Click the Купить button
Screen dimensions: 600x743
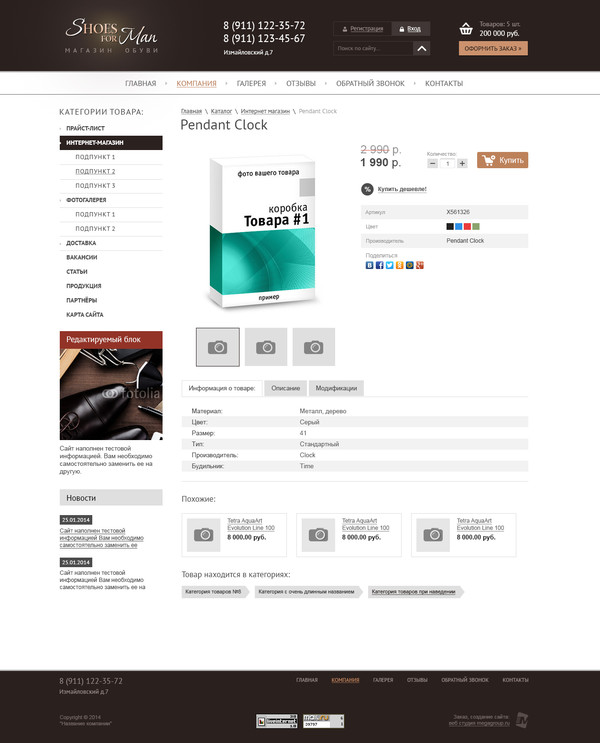click(x=502, y=160)
